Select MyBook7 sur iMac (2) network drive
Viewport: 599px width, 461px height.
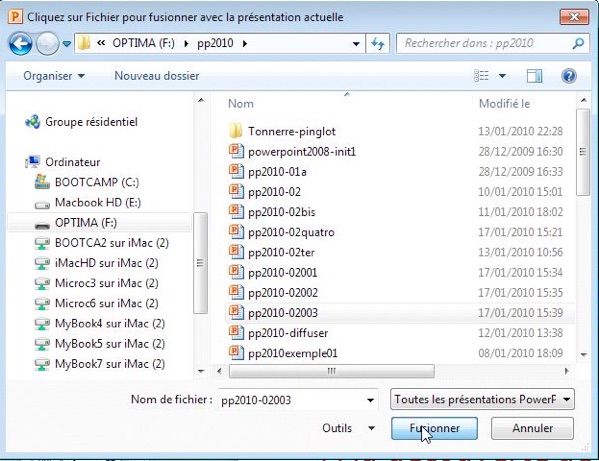pos(110,364)
